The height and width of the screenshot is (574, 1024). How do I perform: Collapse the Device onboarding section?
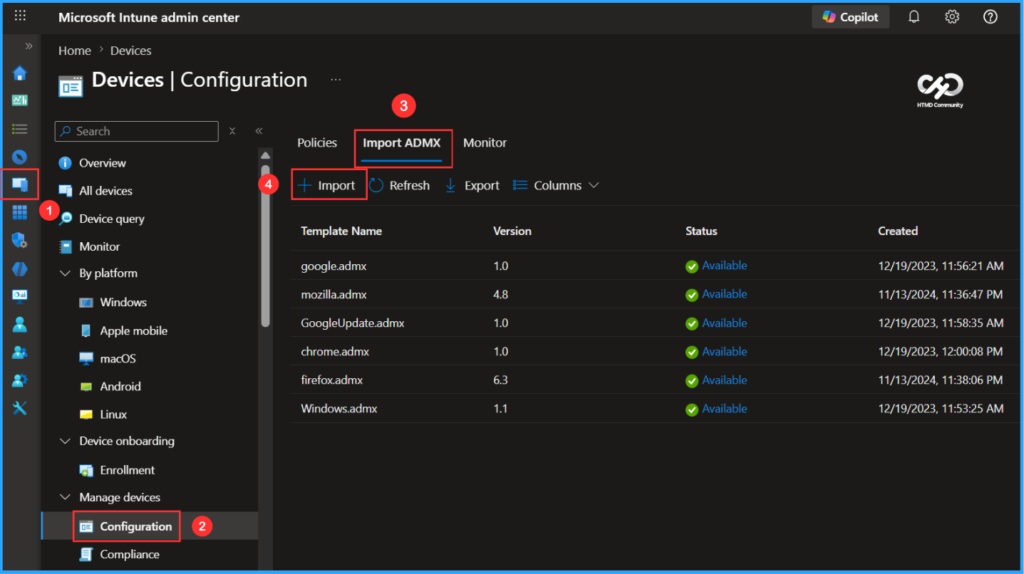[65, 441]
